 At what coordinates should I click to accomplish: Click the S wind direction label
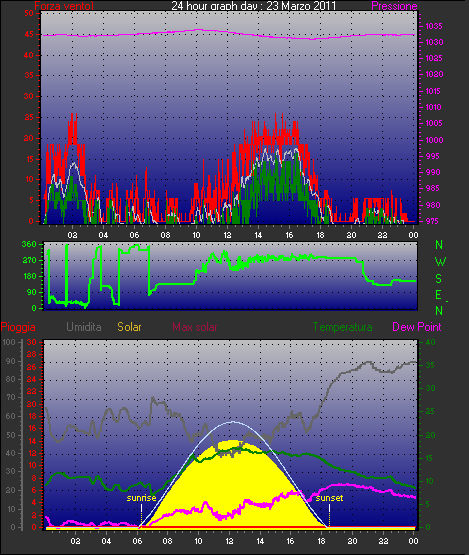439,279
